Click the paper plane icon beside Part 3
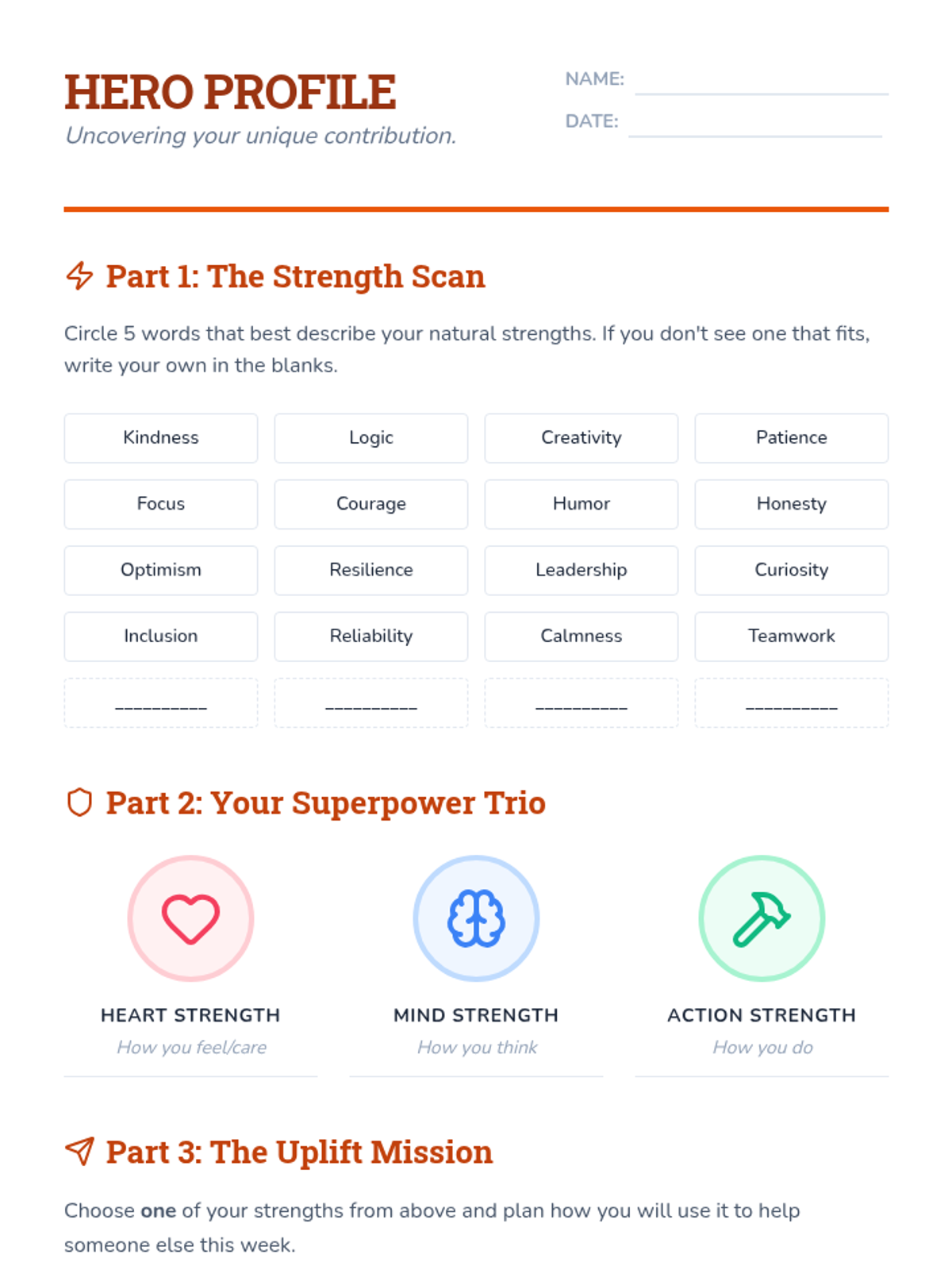Viewport: 952px width, 1270px height. pyautogui.click(x=79, y=1151)
